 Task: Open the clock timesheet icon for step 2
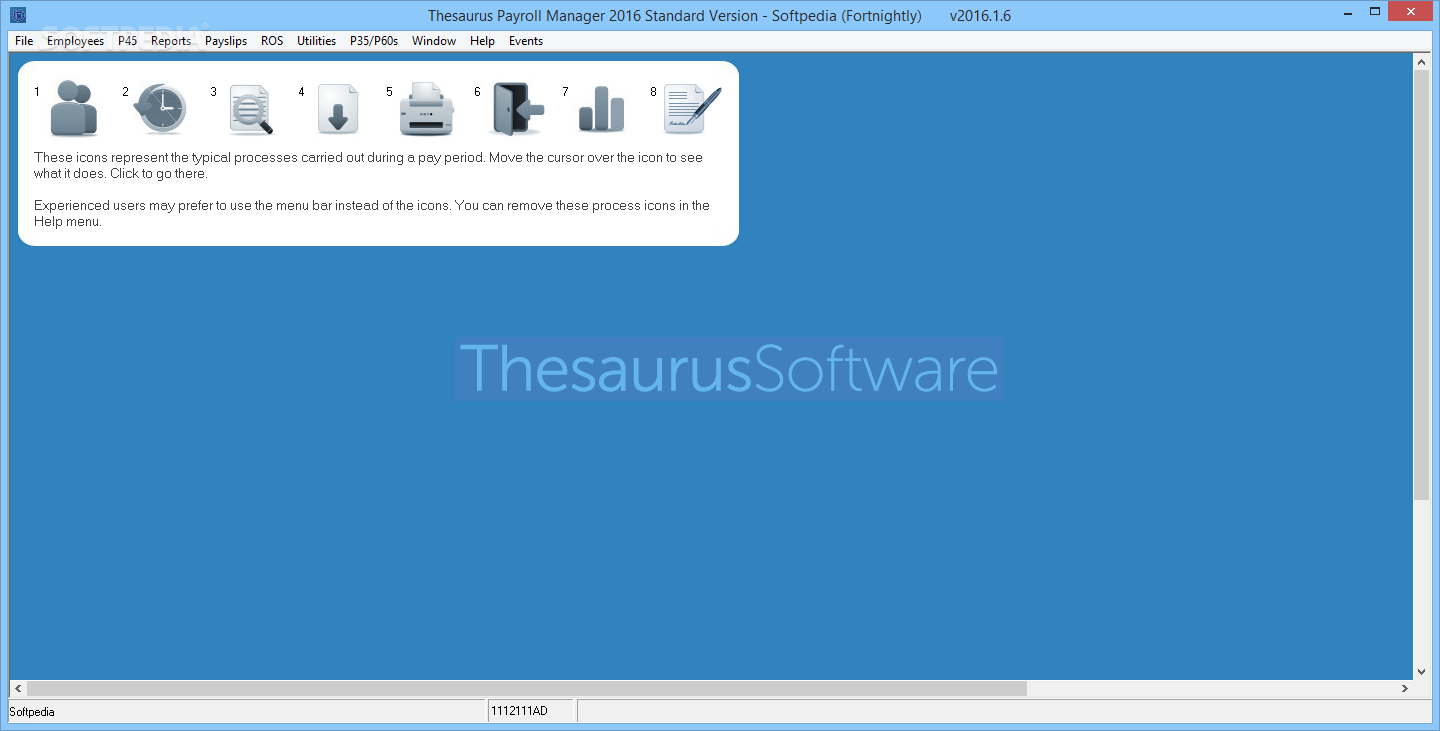(160, 109)
